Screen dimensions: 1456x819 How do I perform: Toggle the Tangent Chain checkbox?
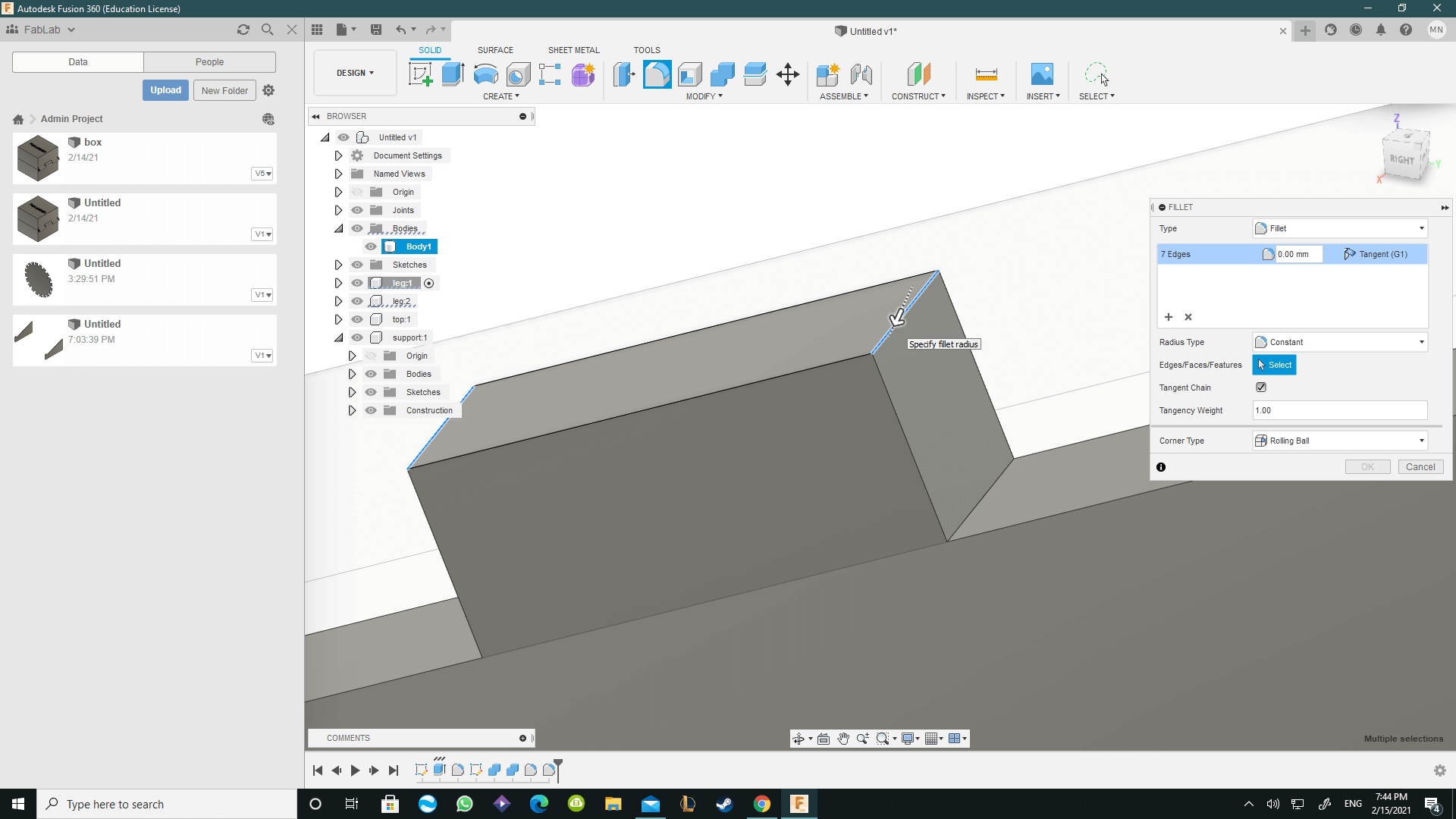click(x=1261, y=387)
